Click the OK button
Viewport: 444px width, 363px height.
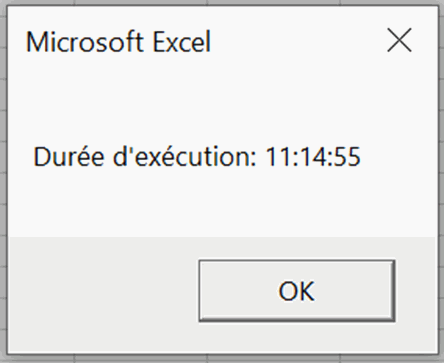click(x=297, y=291)
